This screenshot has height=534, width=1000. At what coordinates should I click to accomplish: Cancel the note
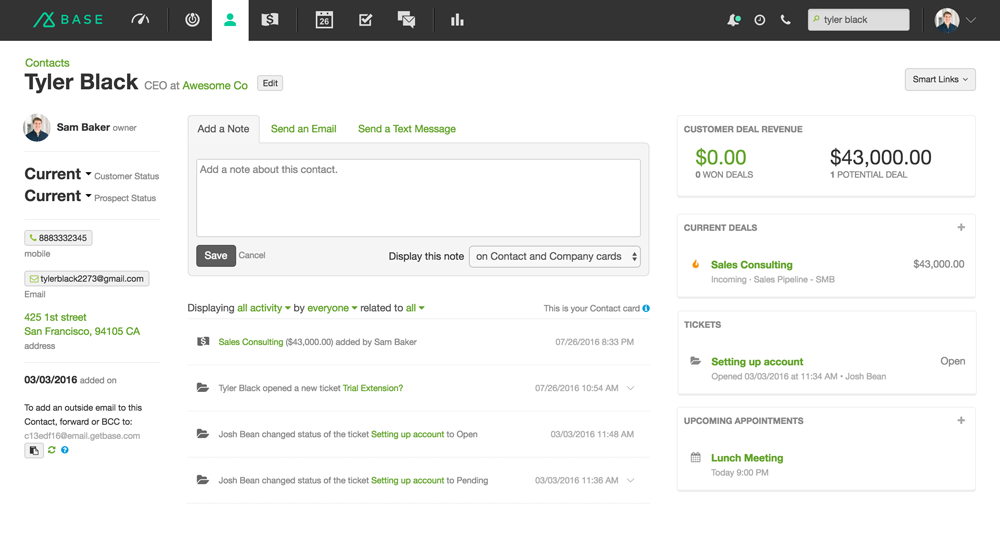coord(252,255)
